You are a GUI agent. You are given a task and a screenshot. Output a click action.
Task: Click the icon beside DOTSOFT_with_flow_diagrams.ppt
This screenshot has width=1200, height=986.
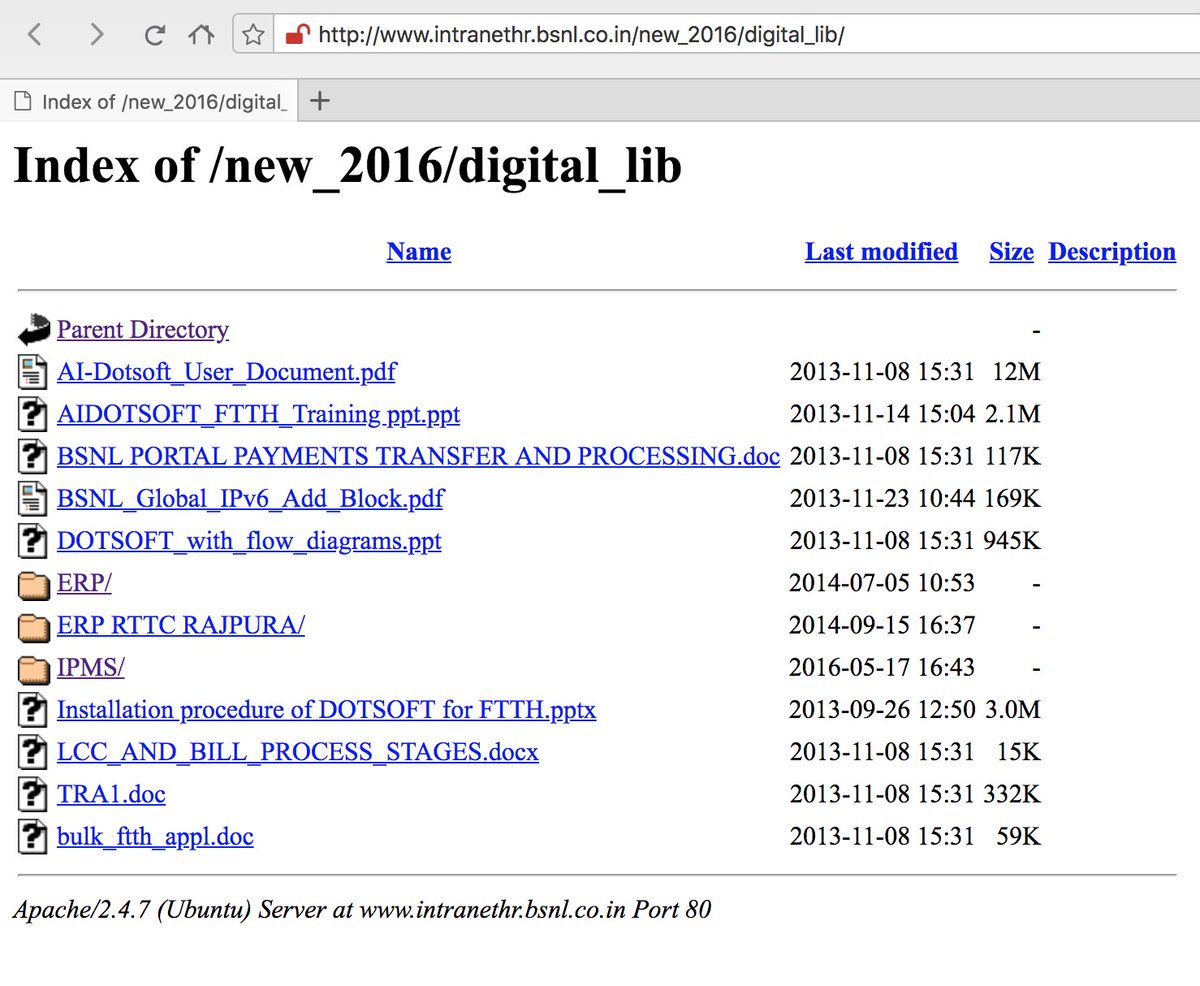(x=33, y=541)
